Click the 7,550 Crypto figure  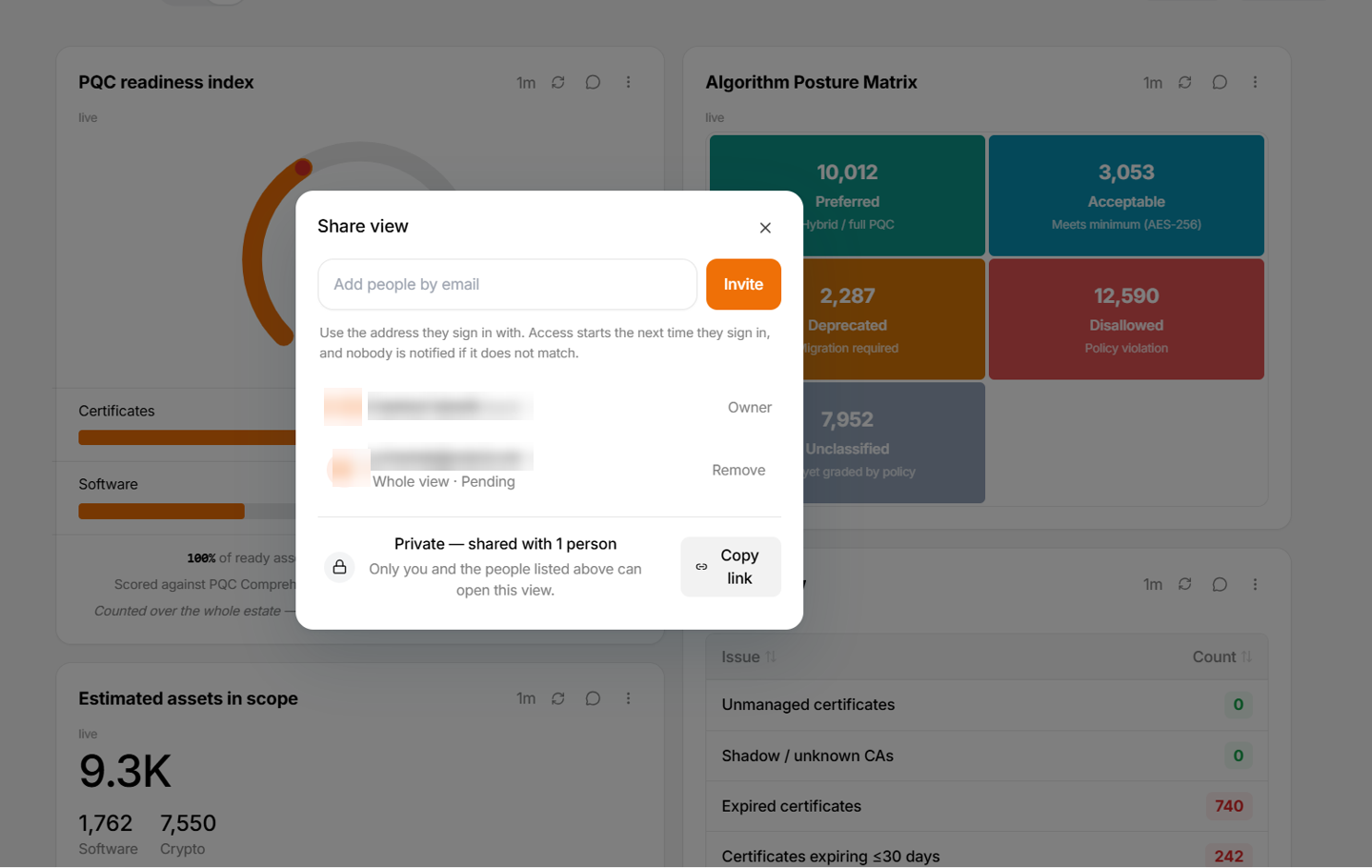(188, 823)
